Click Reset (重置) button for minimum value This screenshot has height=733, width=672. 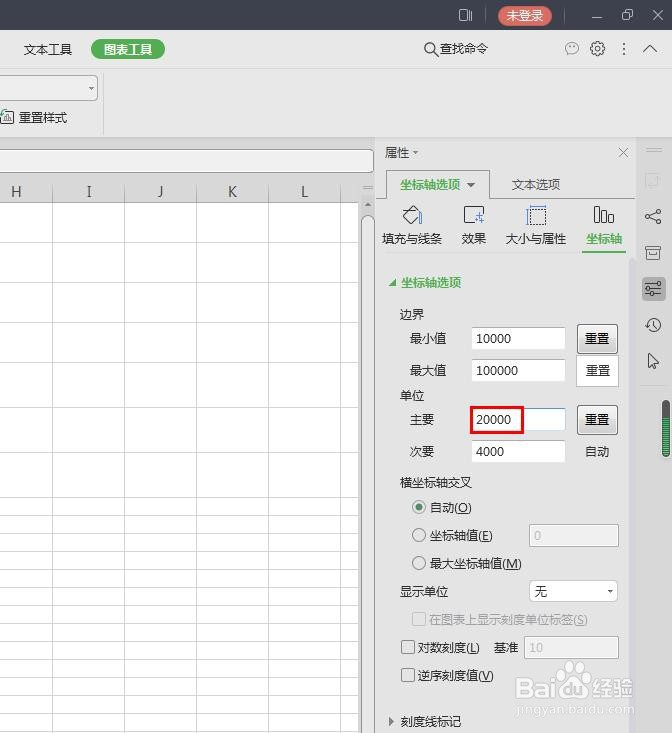(x=597, y=338)
